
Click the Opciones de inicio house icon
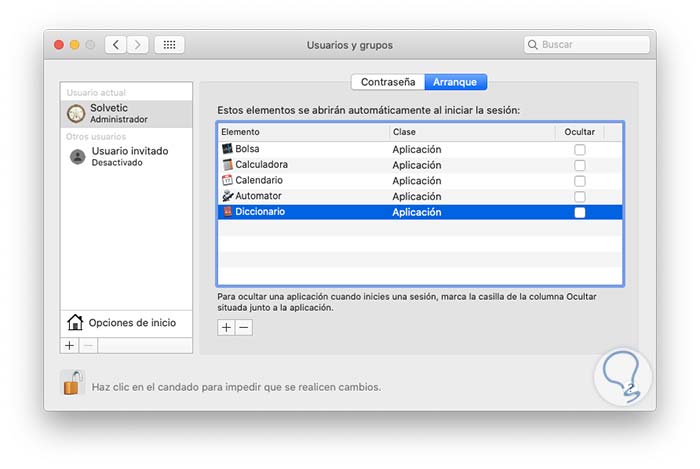tap(75, 322)
